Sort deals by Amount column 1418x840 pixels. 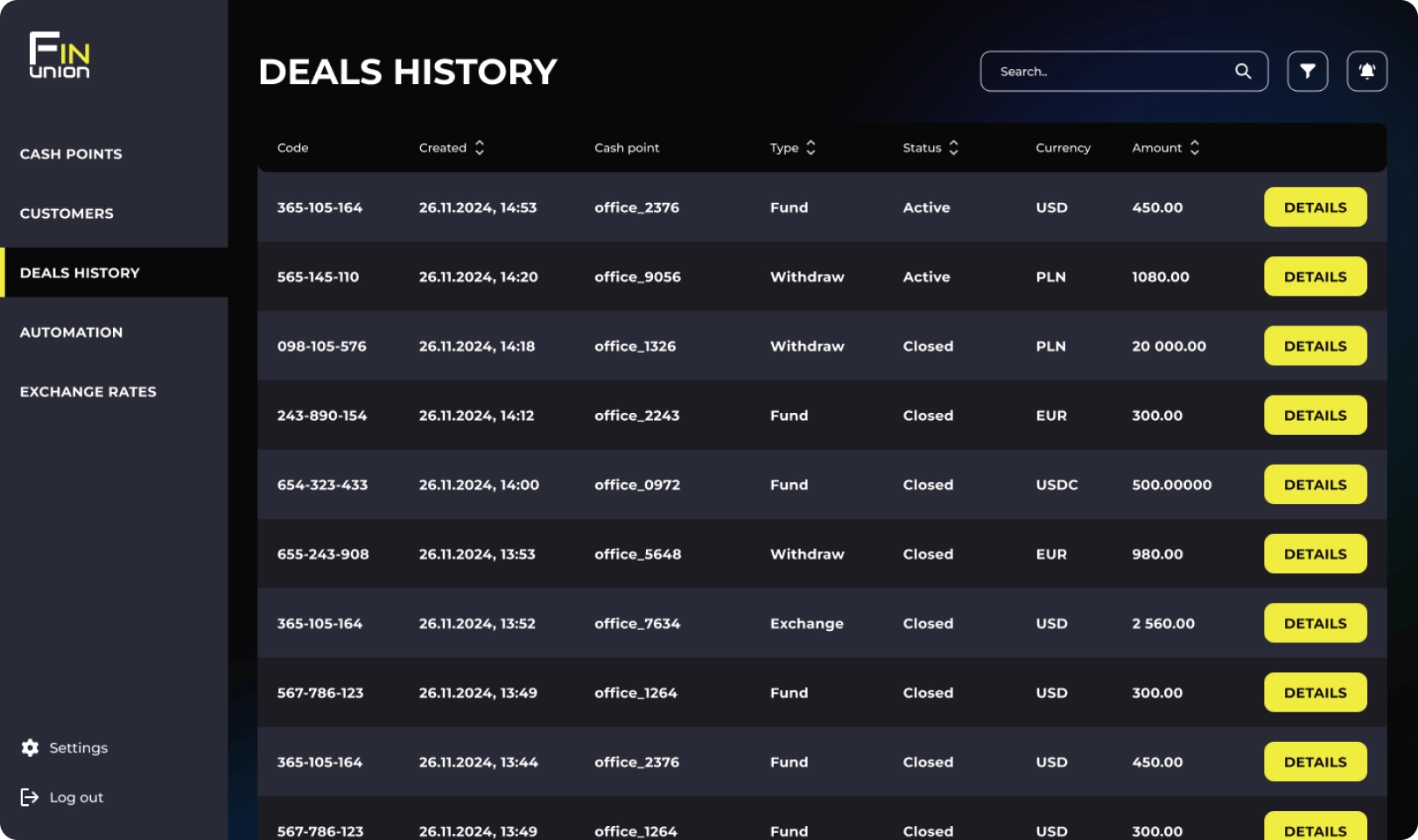(1194, 148)
